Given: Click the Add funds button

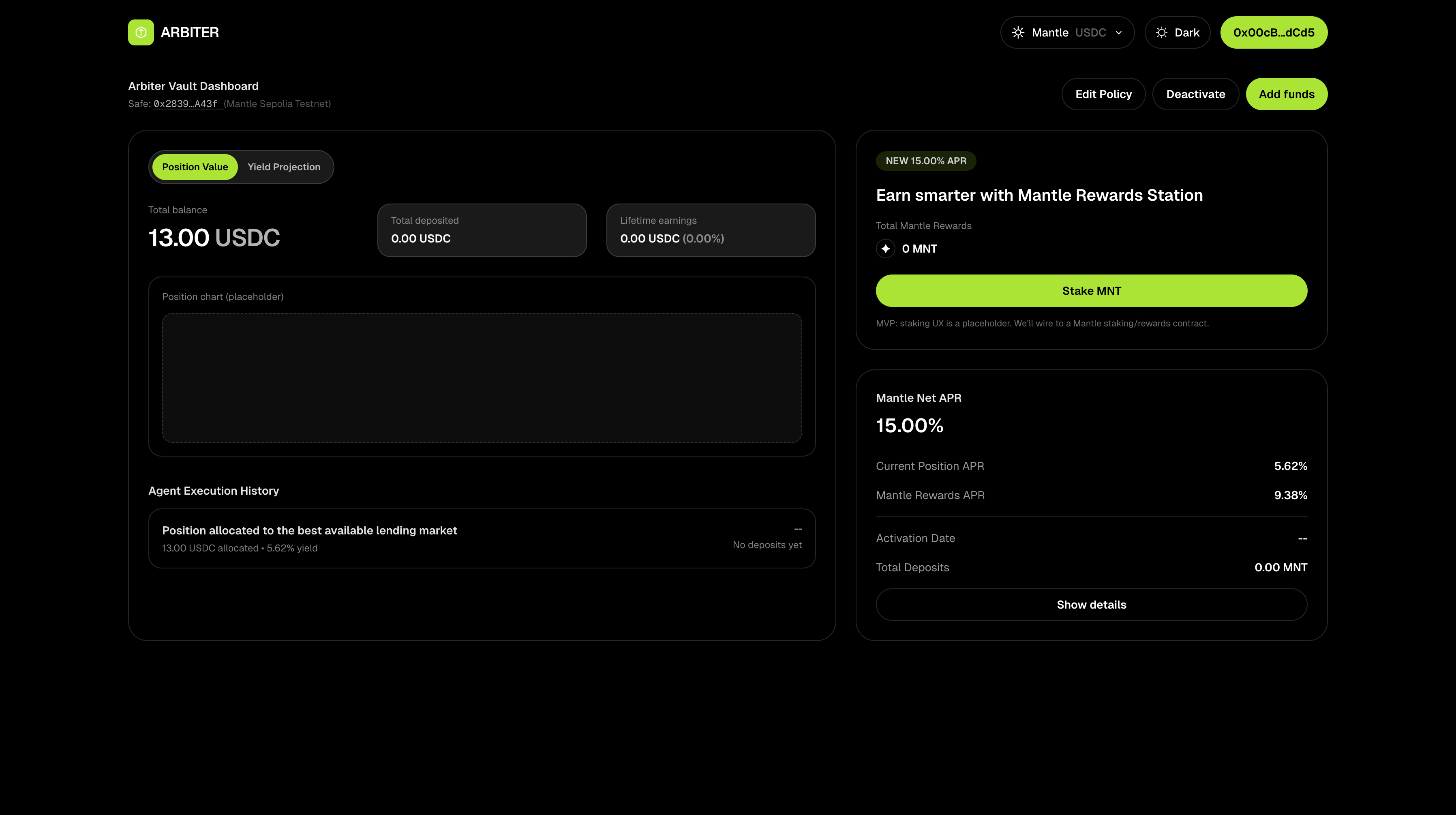Looking at the screenshot, I should pos(1287,94).
